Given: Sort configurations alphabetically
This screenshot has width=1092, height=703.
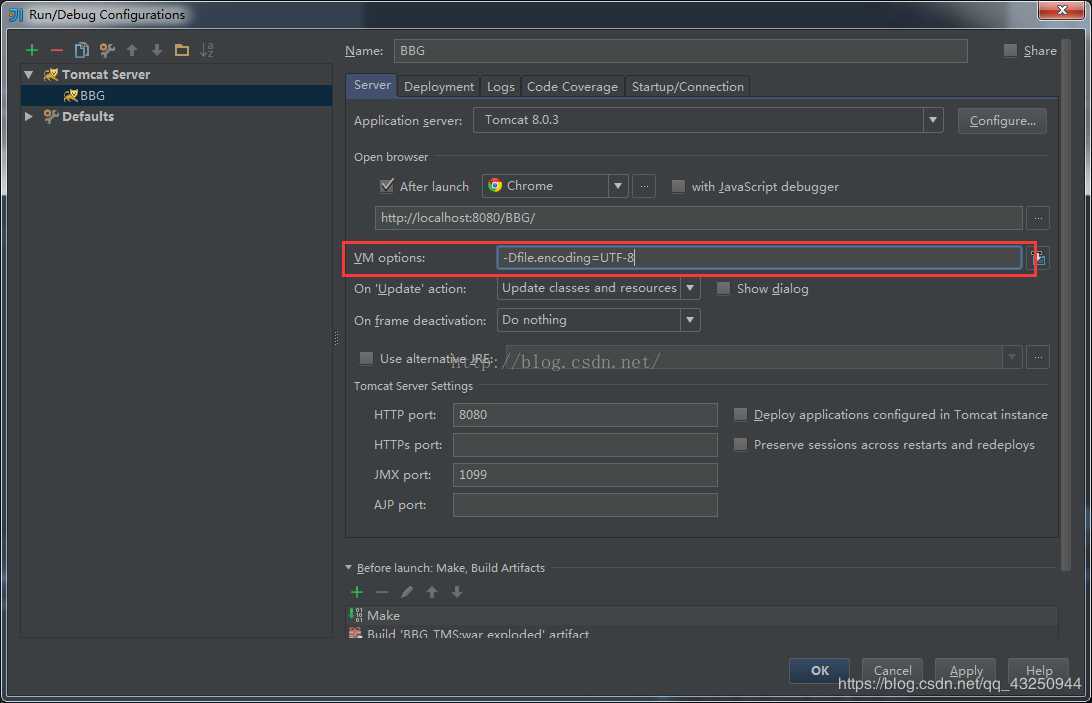Looking at the screenshot, I should (x=207, y=50).
